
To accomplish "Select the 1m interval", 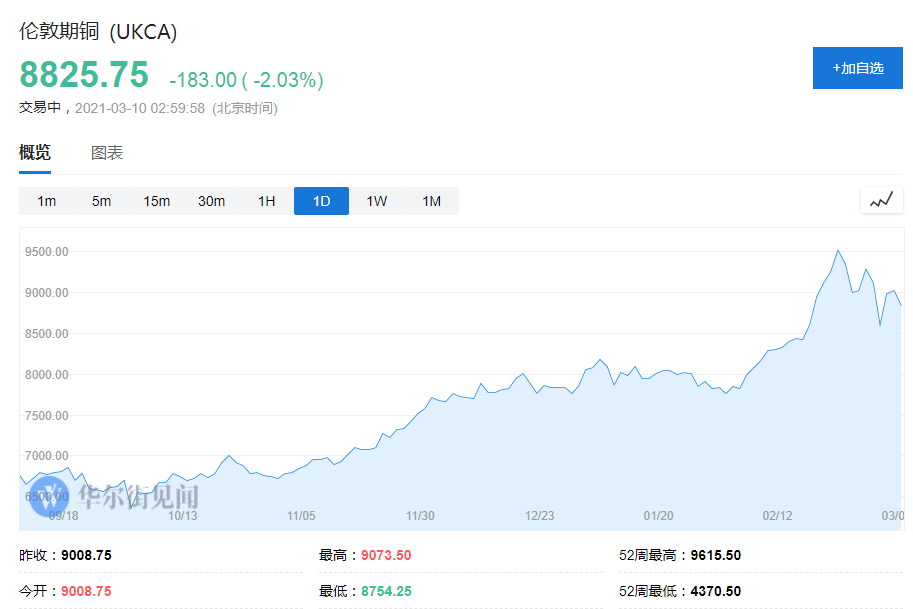I will click(46, 201).
